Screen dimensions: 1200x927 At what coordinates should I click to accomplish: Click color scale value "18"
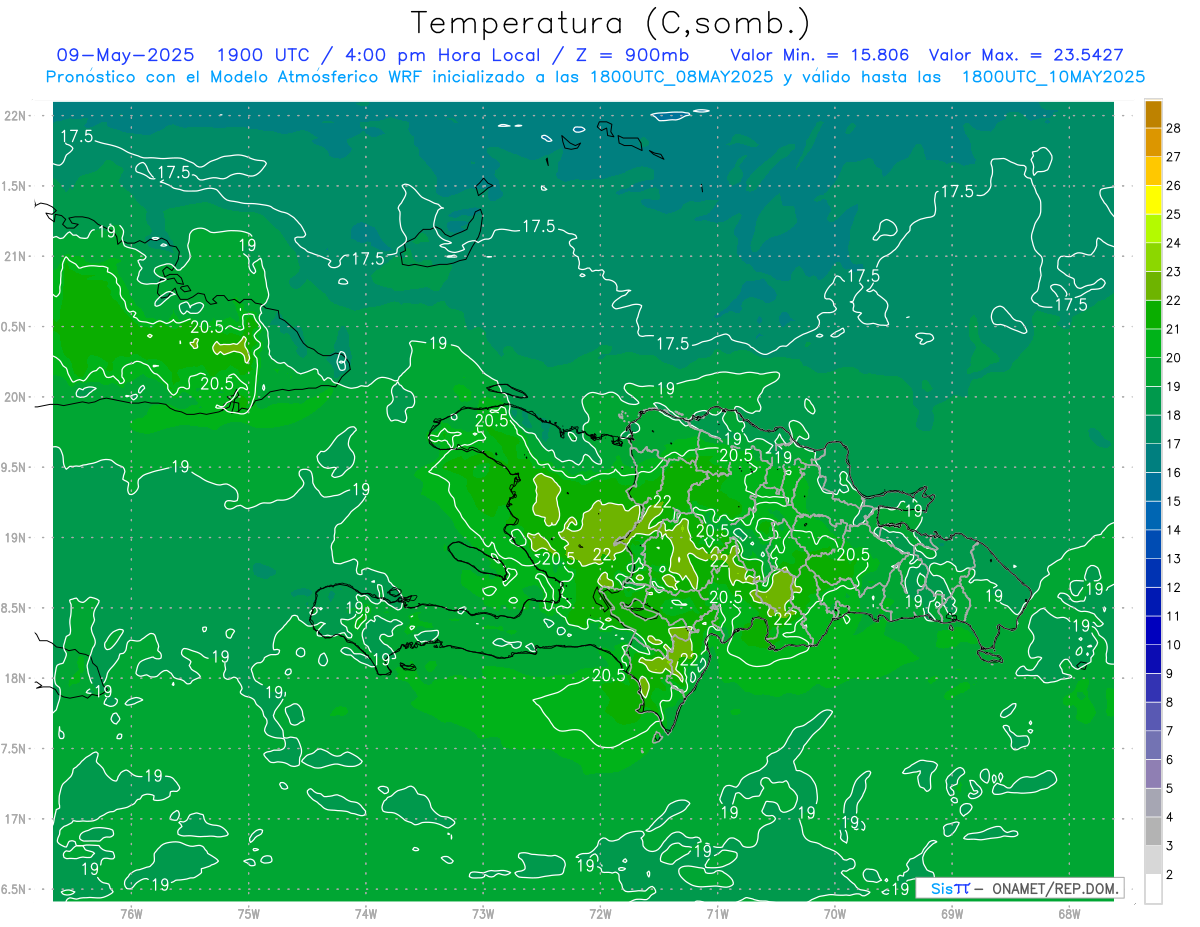pyautogui.click(x=1174, y=415)
